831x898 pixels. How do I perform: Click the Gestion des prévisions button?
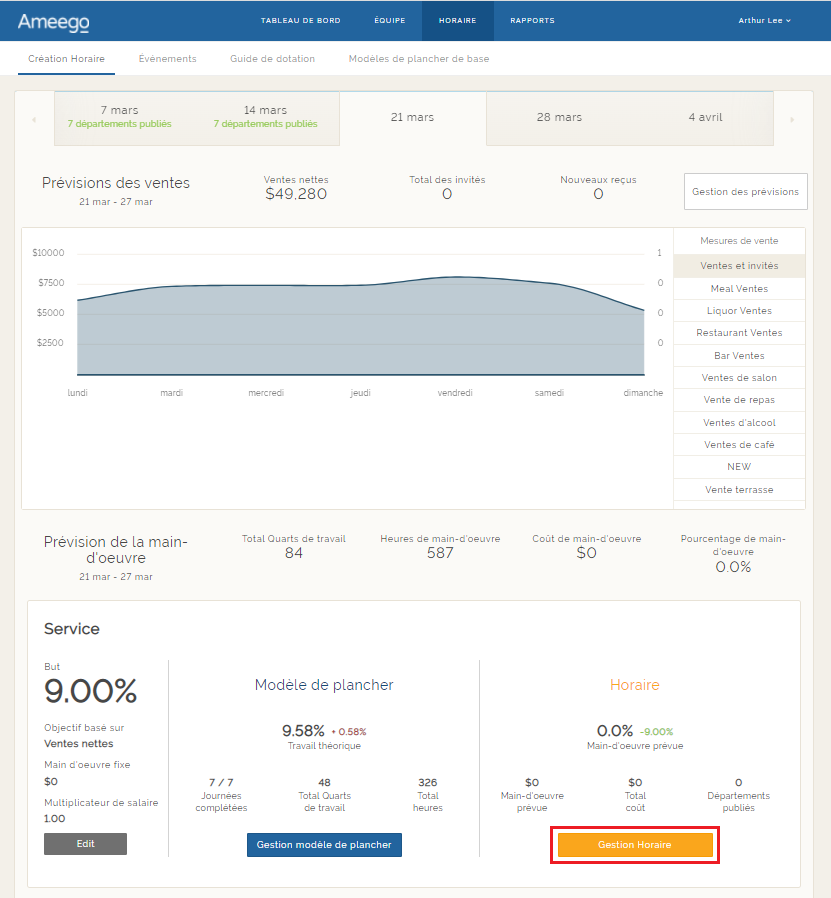745,192
